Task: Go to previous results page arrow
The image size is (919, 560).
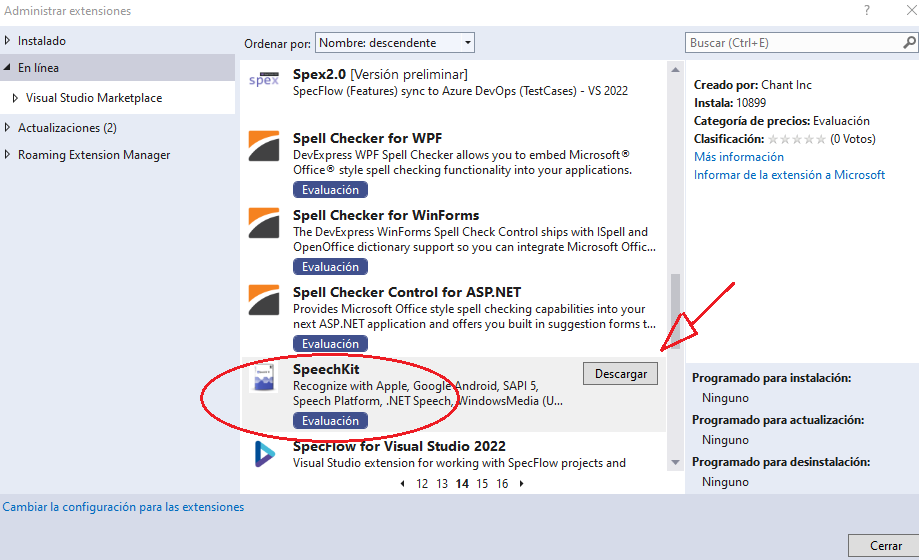Action: pos(403,484)
